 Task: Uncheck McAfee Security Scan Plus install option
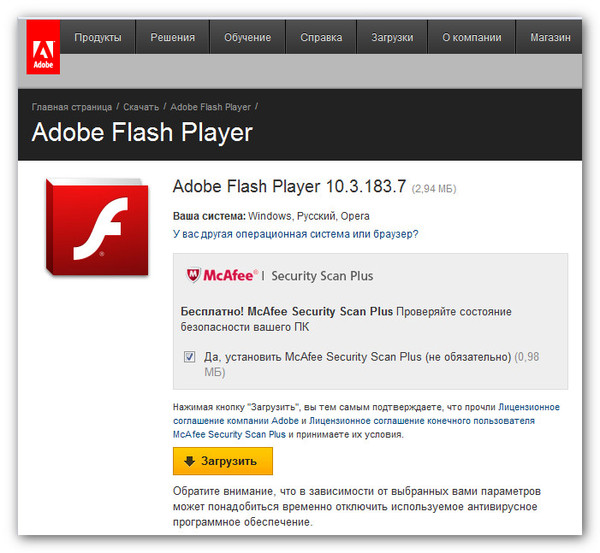click(189, 357)
